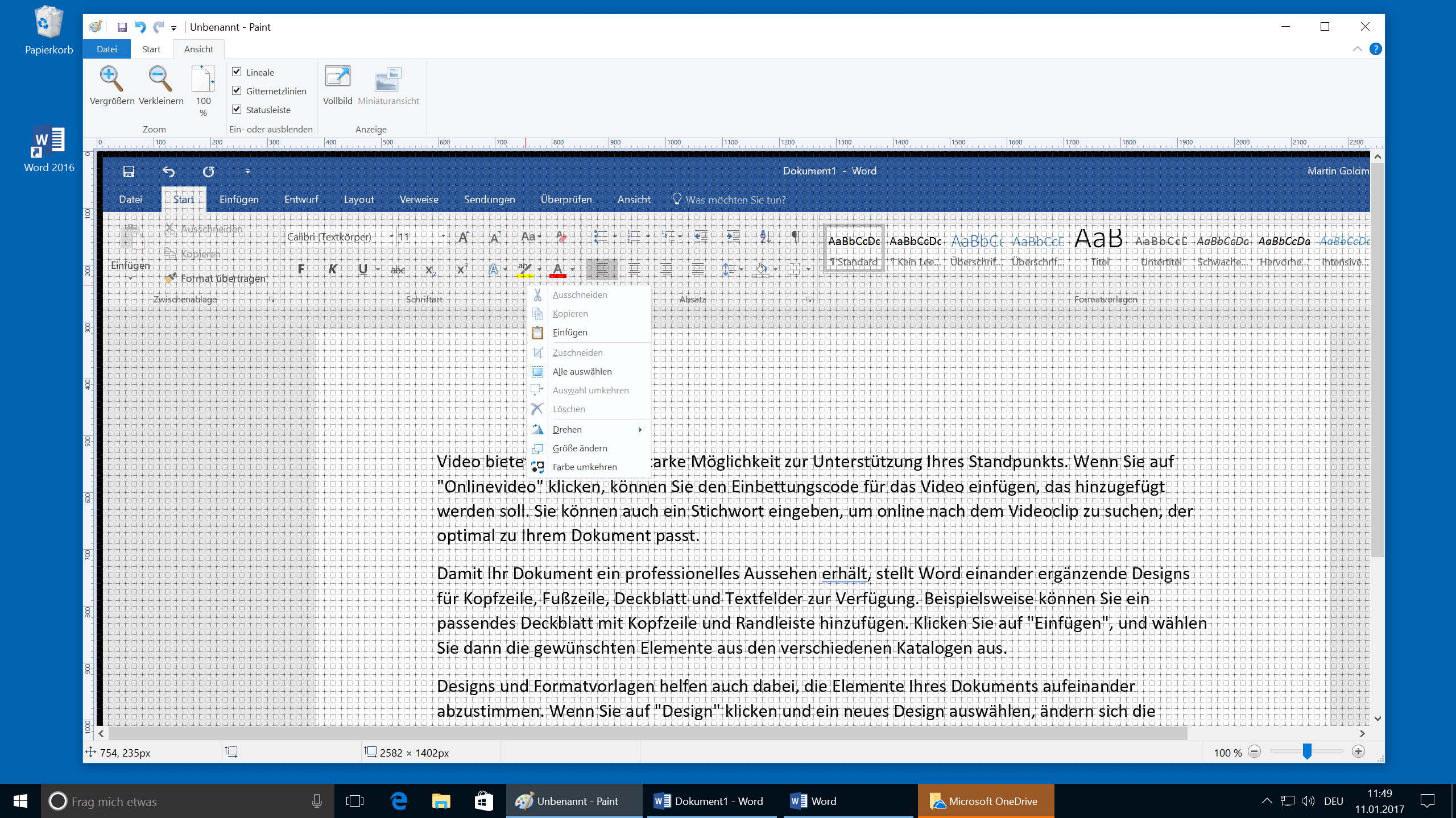Click the Cortana microphone icon
This screenshot has height=818, width=1456.
317,802
